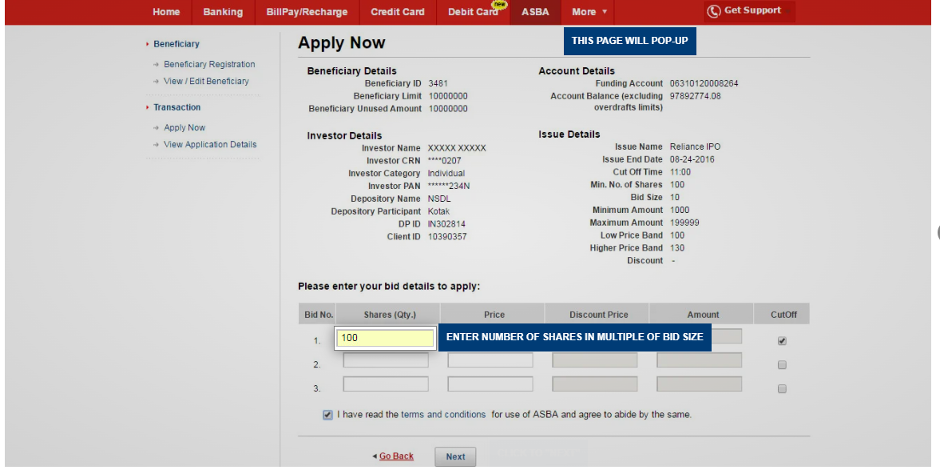Uncheck the CutOff checkbox for bid 1
This screenshot has width=941, height=474.
782,340
